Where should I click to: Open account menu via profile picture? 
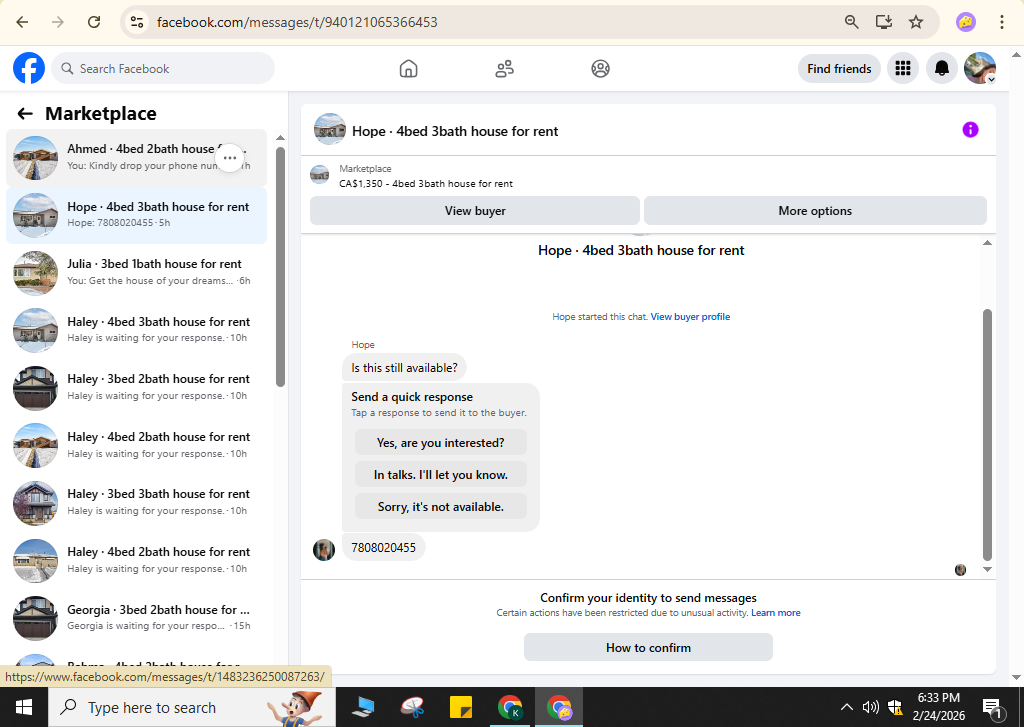click(980, 69)
